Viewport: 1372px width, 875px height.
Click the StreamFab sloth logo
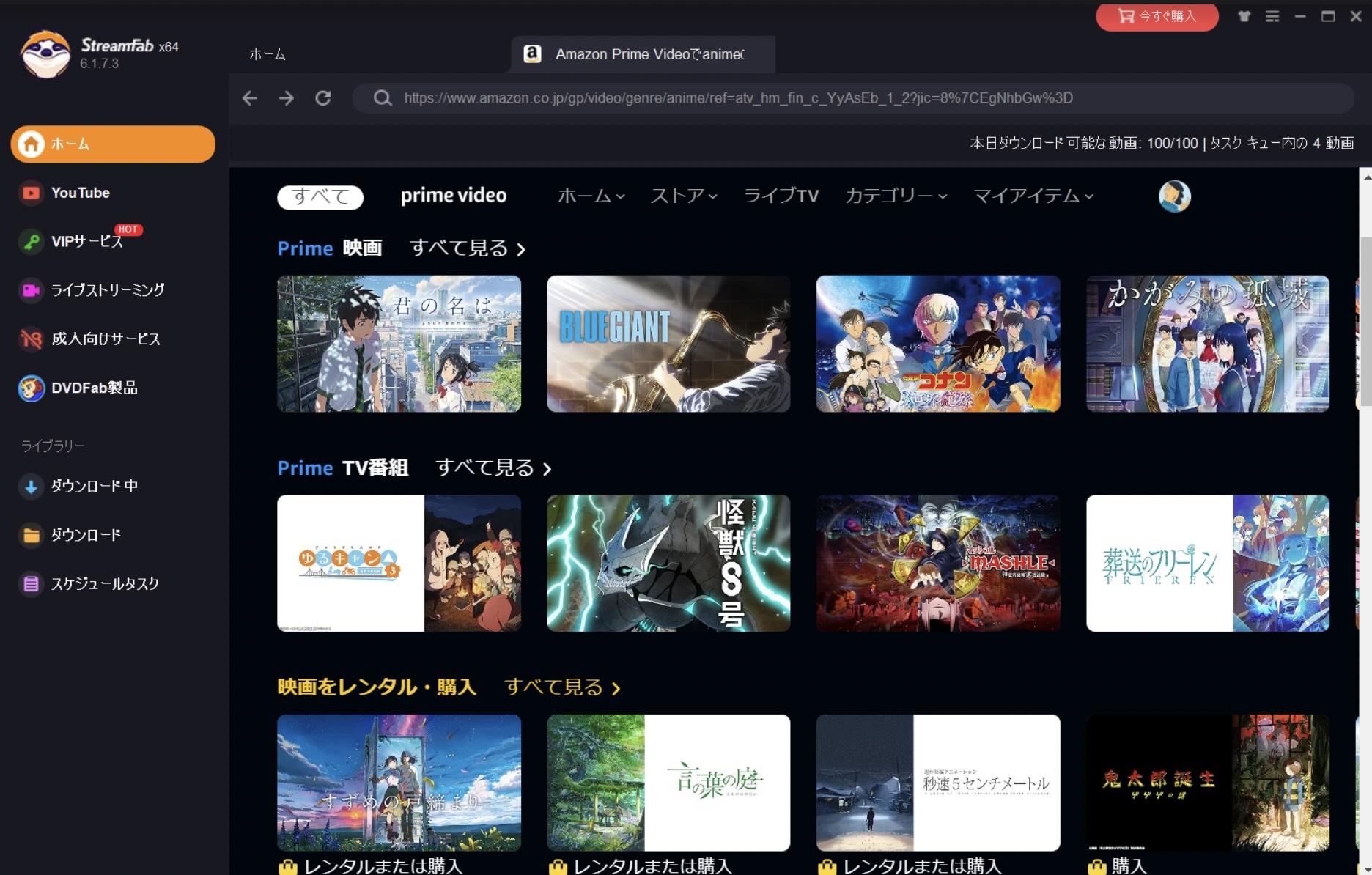point(45,53)
